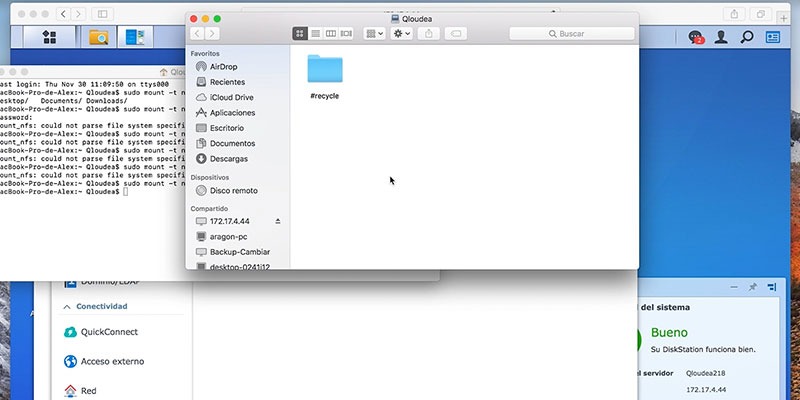Click Finder's edit tags button
The image size is (800, 400).
coord(456,34)
